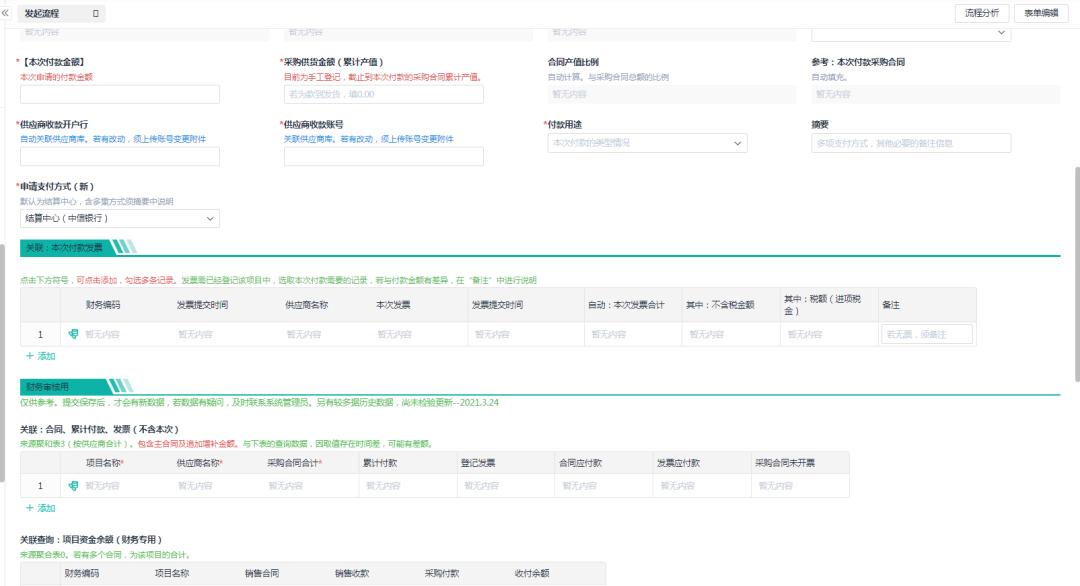Viewport: 1080px width, 586px height.
Task: Click the 销售合同 column header
Action: tap(262, 573)
